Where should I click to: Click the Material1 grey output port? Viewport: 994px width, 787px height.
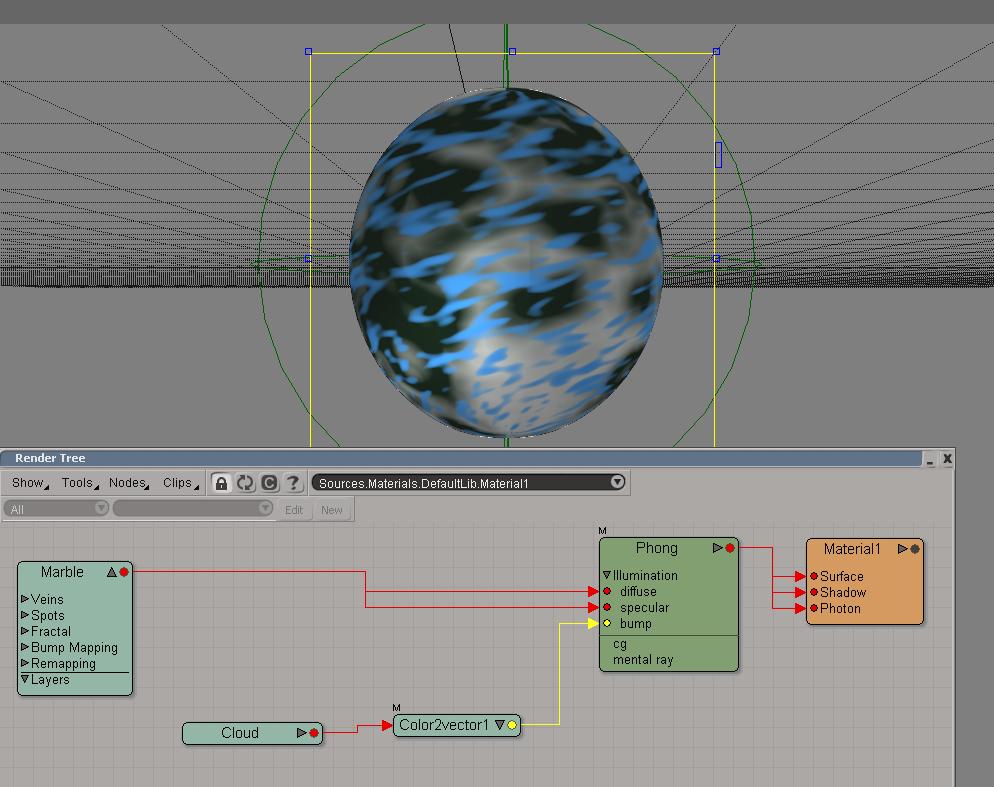point(915,549)
